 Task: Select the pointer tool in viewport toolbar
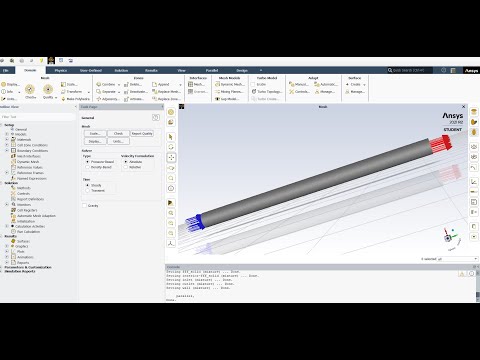click(x=171, y=137)
